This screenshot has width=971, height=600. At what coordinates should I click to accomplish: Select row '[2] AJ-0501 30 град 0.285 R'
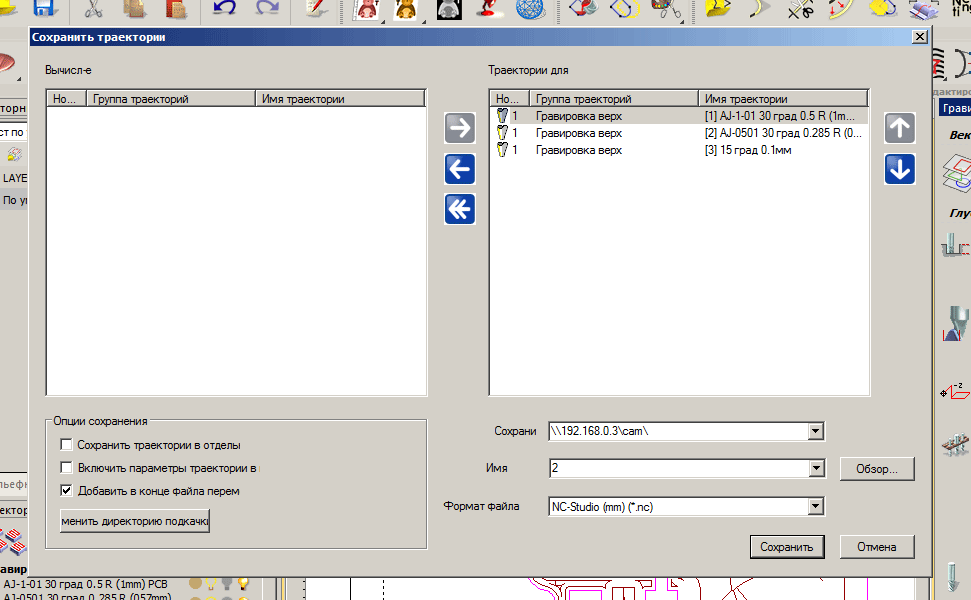pos(679,133)
